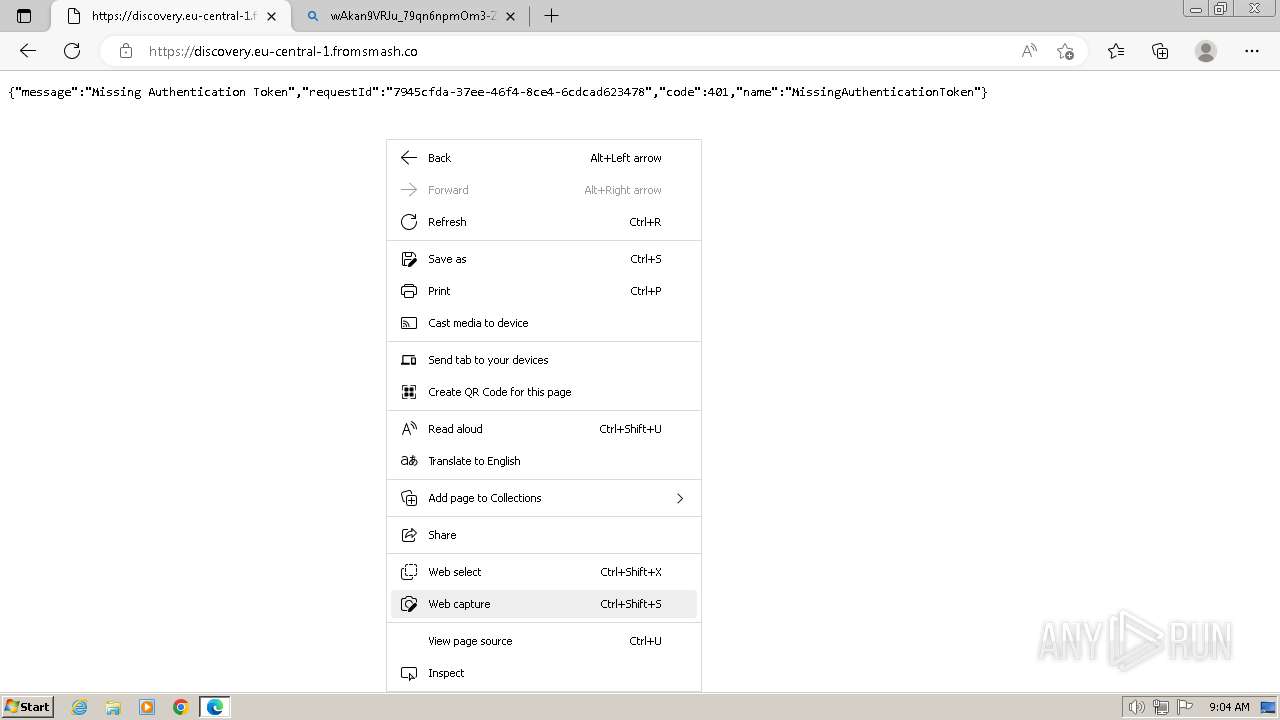Select the discovery.eu-central-1 tab
This screenshot has width=1280, height=720.
(x=172, y=16)
